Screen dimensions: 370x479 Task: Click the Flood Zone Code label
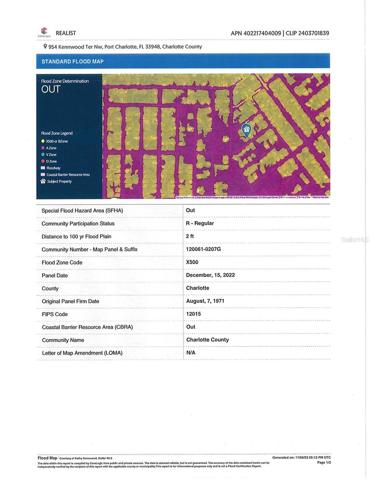pyautogui.click(x=62, y=263)
